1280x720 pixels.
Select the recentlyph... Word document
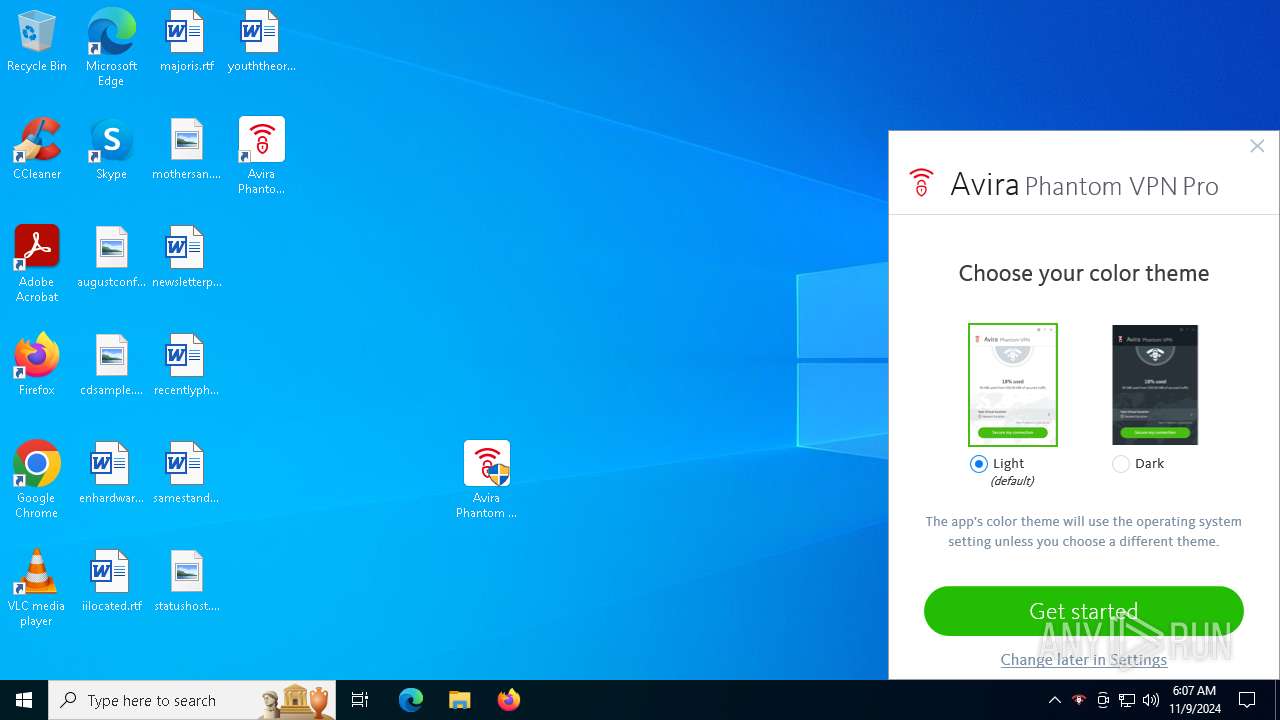coord(186,366)
